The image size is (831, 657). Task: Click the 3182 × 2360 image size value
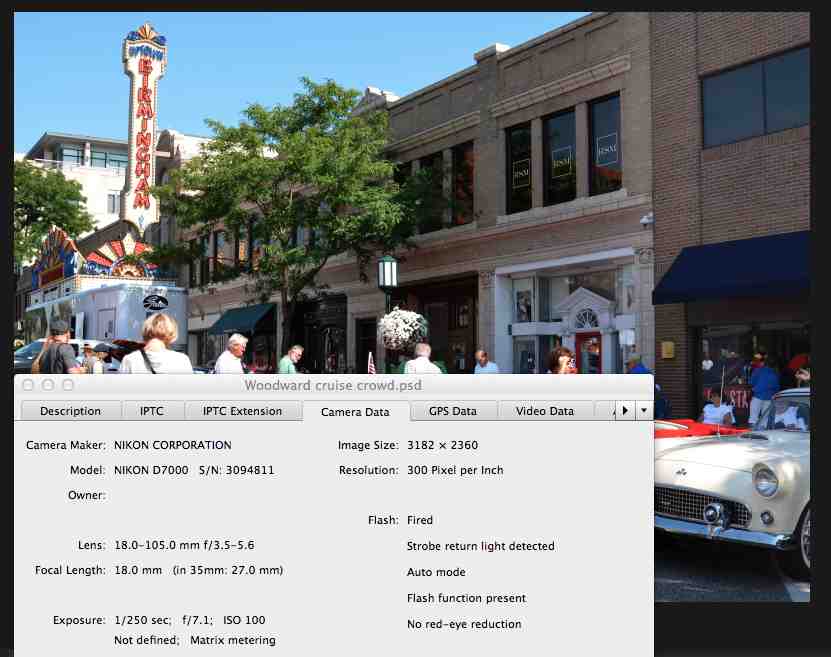(x=442, y=445)
